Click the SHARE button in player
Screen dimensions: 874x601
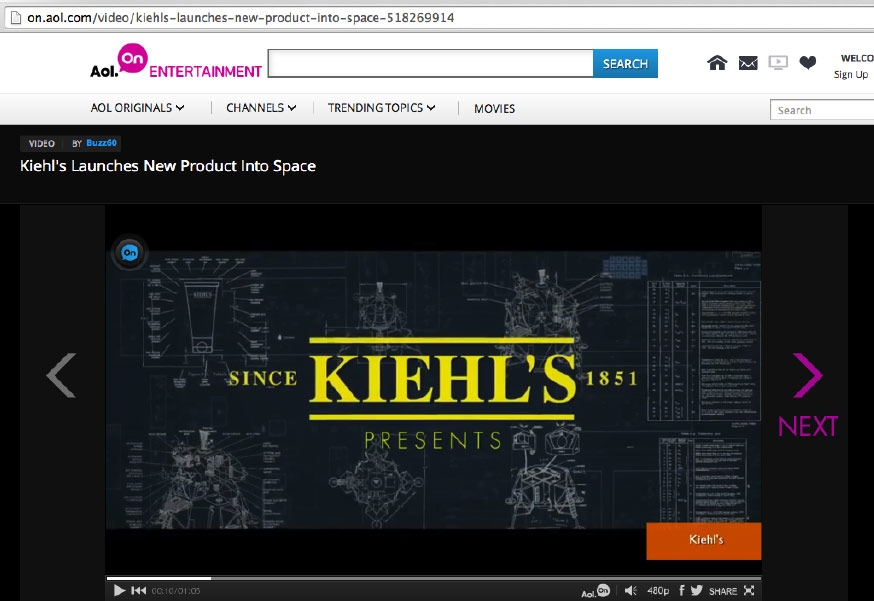[722, 591]
